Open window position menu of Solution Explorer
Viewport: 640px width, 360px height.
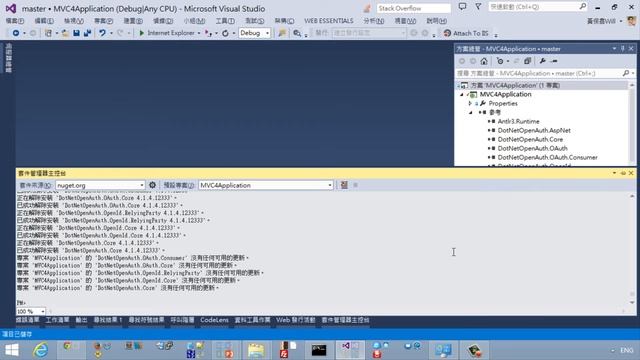click(614, 49)
